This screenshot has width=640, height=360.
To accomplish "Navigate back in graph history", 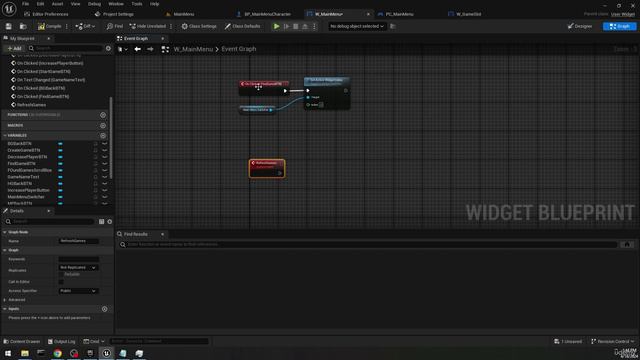I will pyautogui.click(x=138, y=49).
